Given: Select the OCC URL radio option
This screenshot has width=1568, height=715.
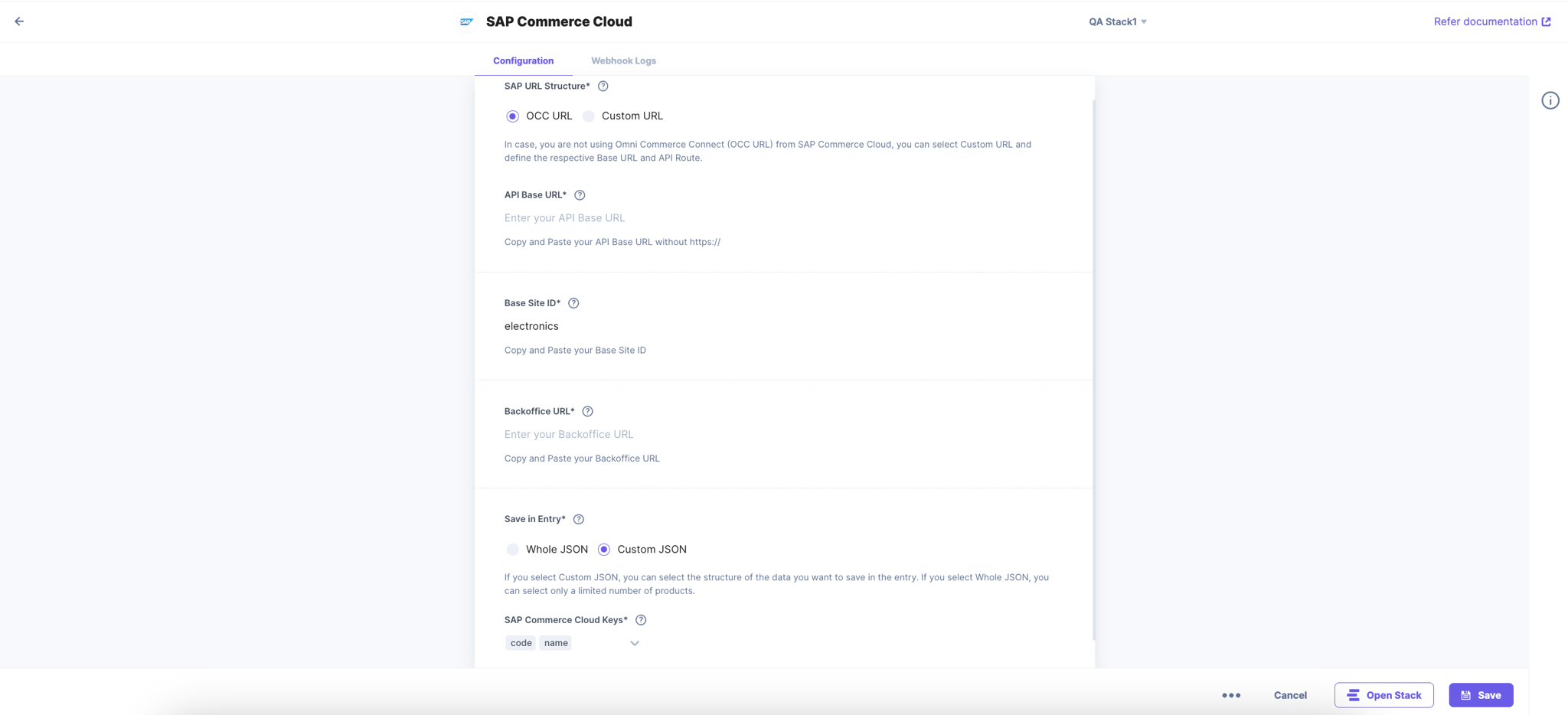Looking at the screenshot, I should 512,116.
